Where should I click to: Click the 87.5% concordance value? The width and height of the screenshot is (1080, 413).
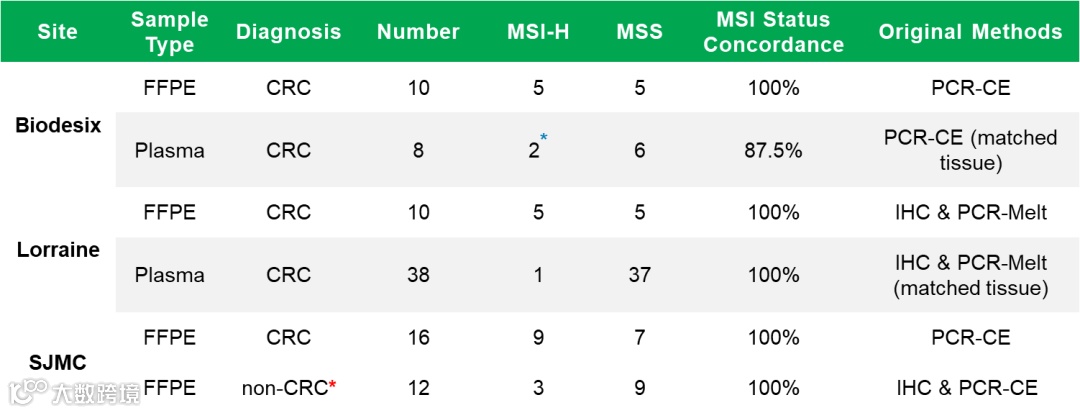[x=773, y=150]
